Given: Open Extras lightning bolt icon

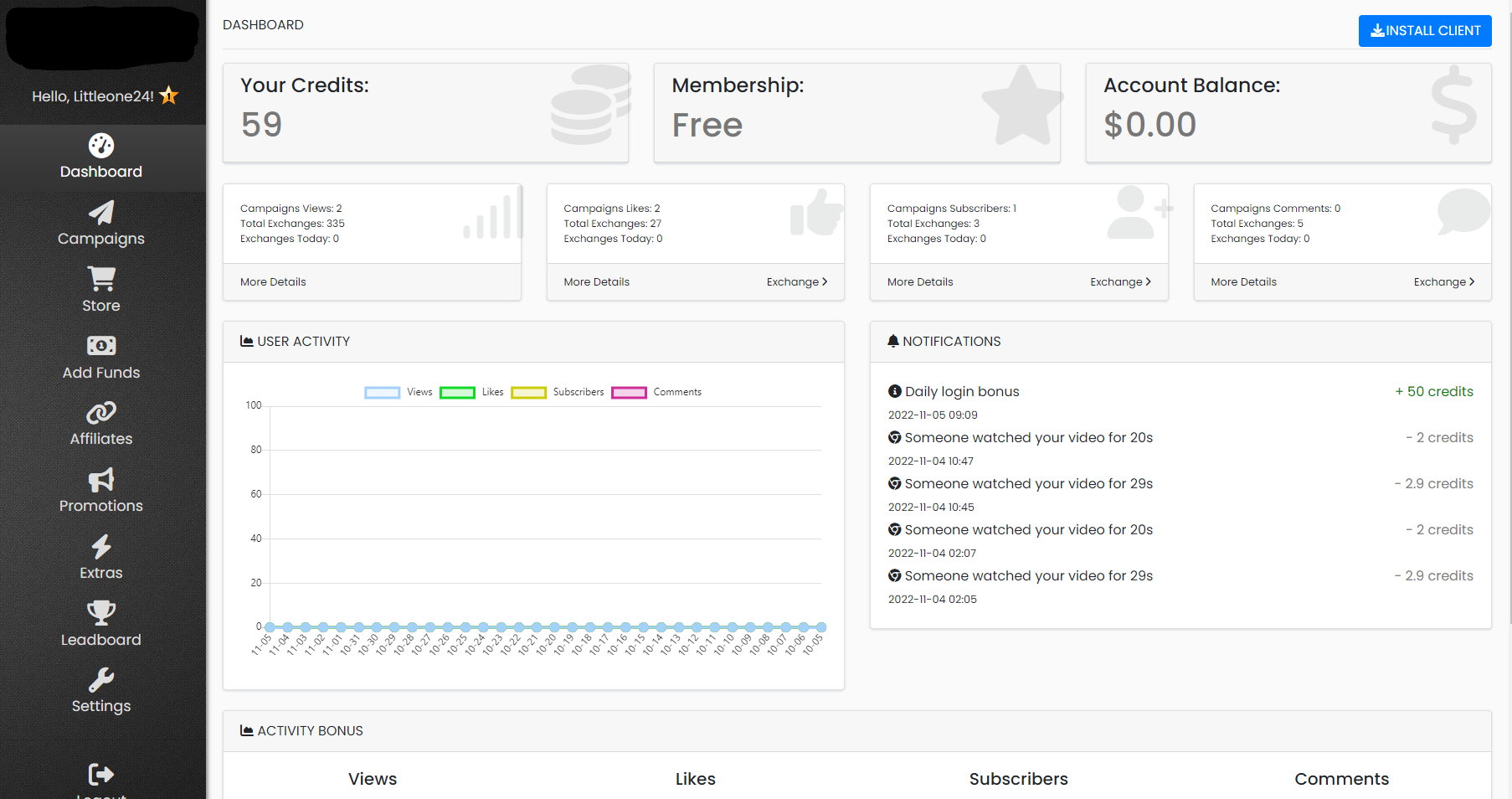Looking at the screenshot, I should (101, 547).
